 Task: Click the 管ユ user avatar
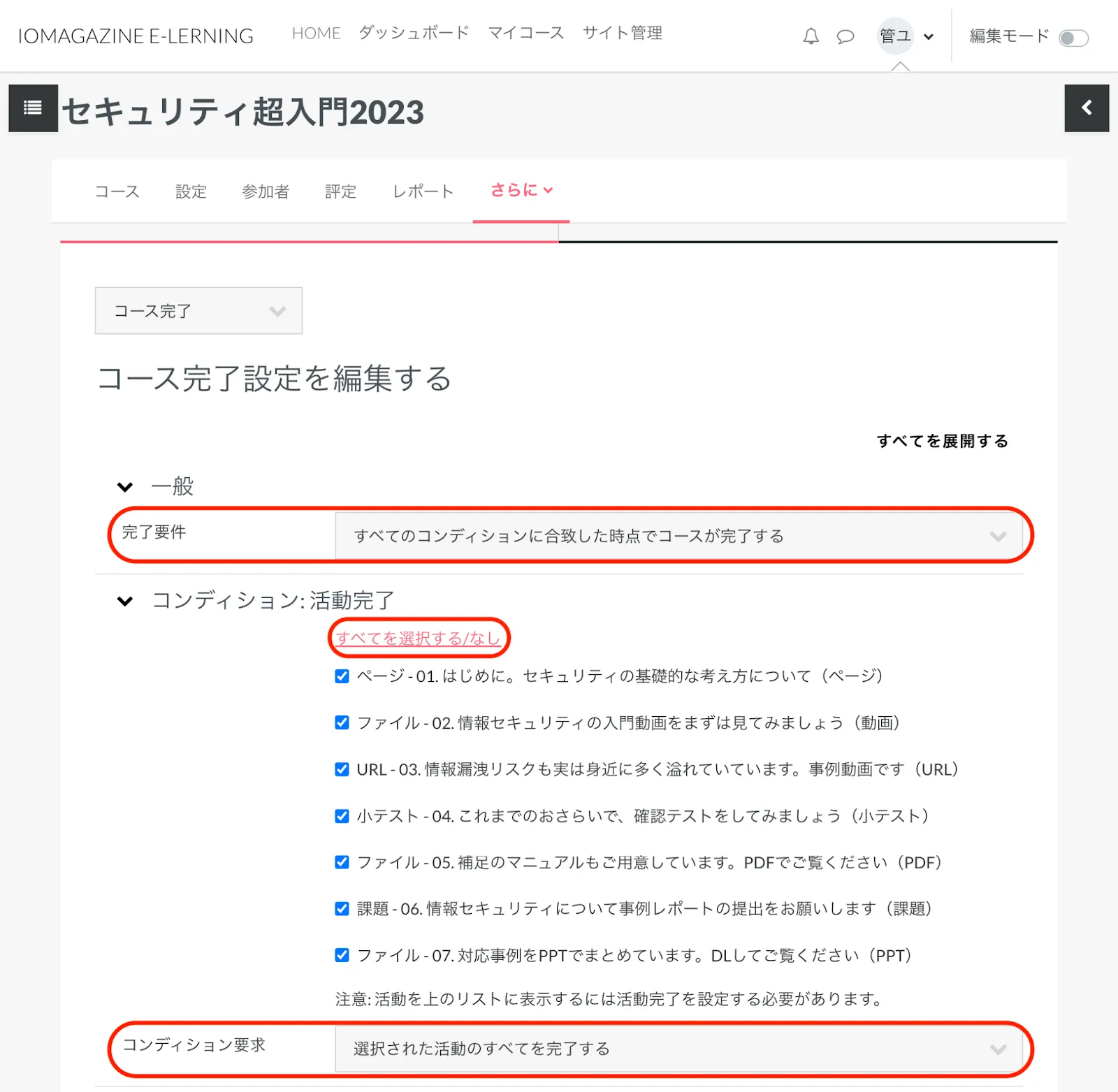point(895,36)
